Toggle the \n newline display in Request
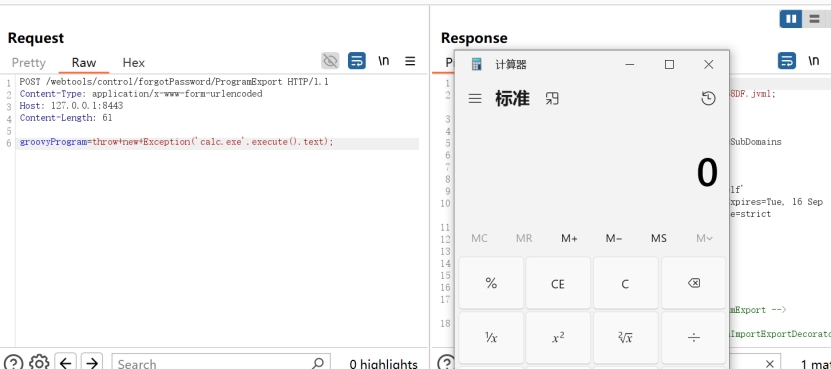The height and width of the screenshot is (369, 831). pos(383,61)
